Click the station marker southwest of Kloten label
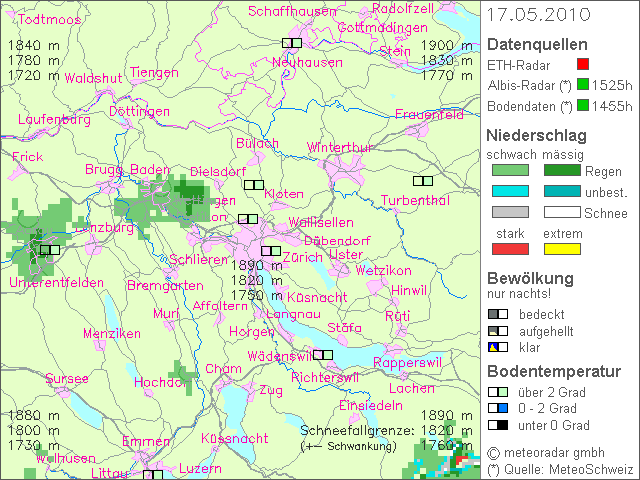 [x=248, y=219]
